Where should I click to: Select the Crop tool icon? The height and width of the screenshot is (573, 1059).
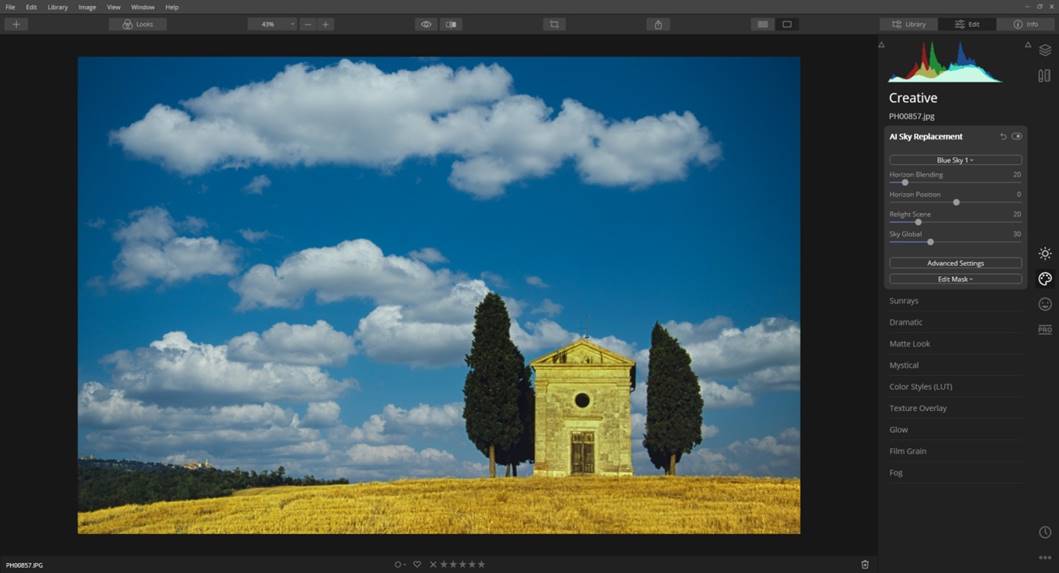coord(554,24)
